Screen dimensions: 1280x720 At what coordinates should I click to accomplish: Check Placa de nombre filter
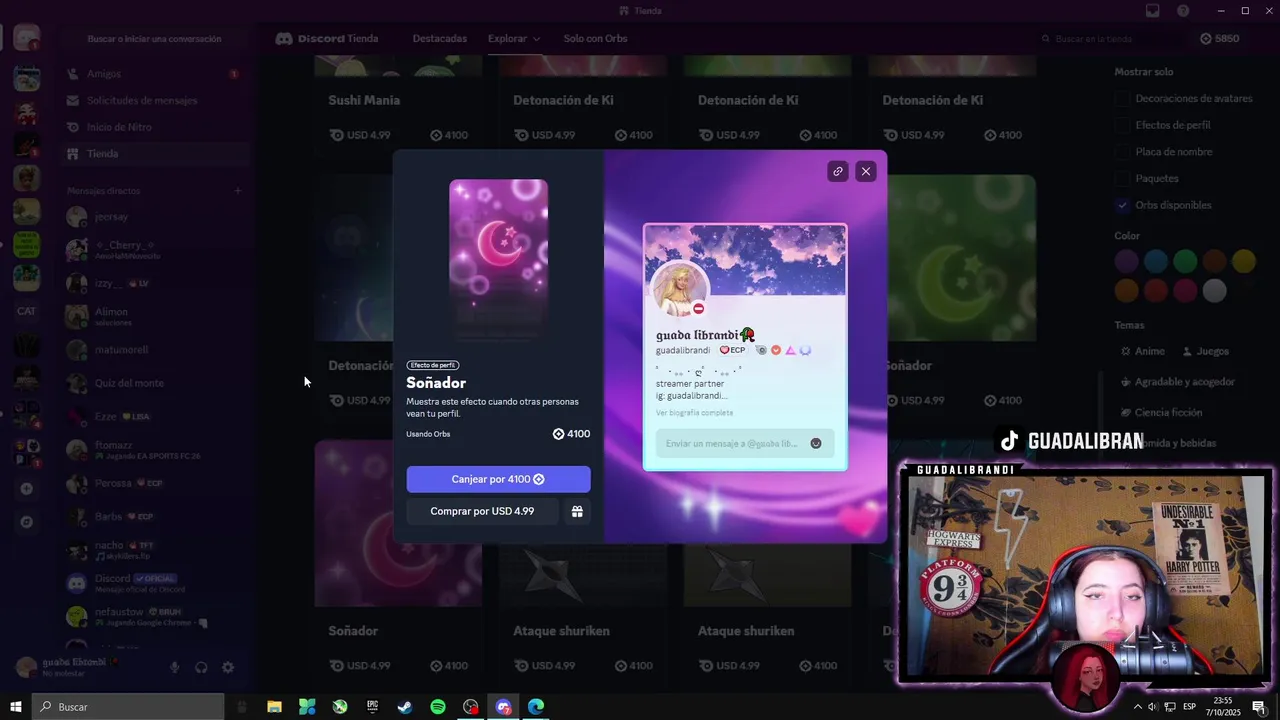[1123, 152]
